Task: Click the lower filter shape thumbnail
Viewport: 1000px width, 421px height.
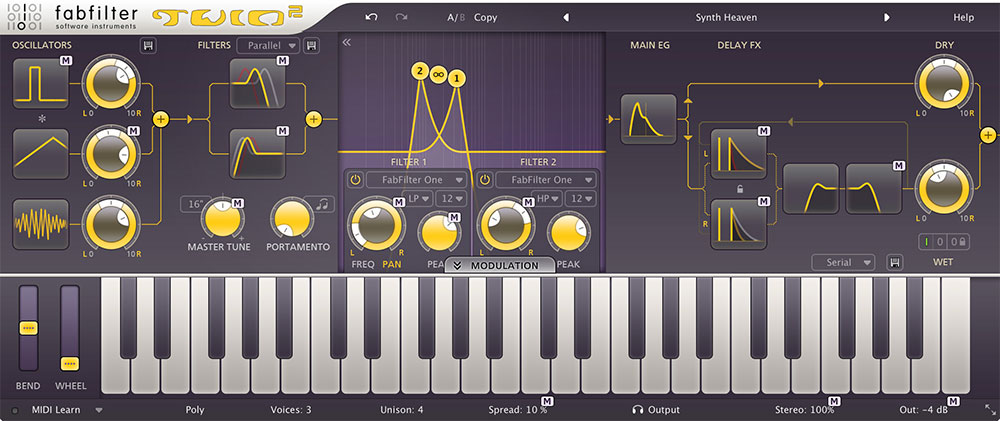Action: [257, 154]
